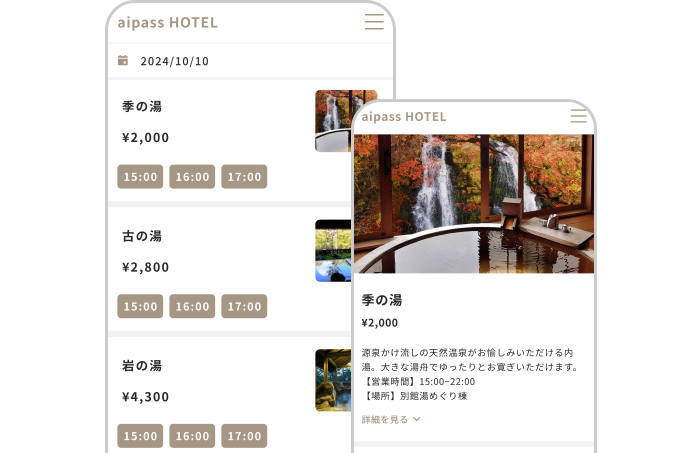Choose 16:00 slot for 岩の湯

click(192, 436)
